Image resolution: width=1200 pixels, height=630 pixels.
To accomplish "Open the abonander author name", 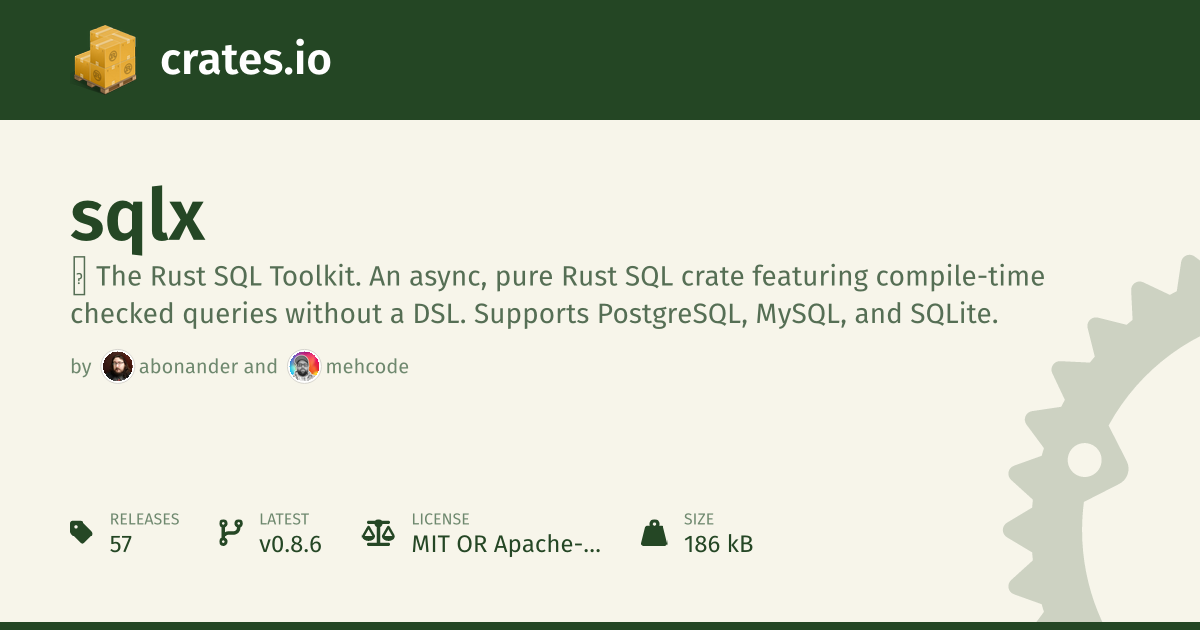I will pos(189,367).
